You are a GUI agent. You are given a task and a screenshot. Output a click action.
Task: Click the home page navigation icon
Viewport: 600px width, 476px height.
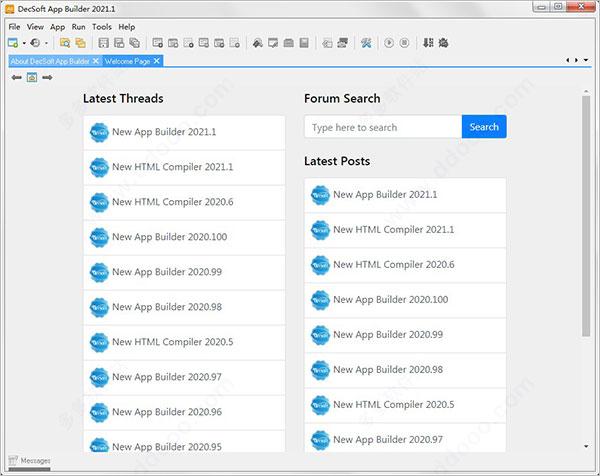click(32, 77)
